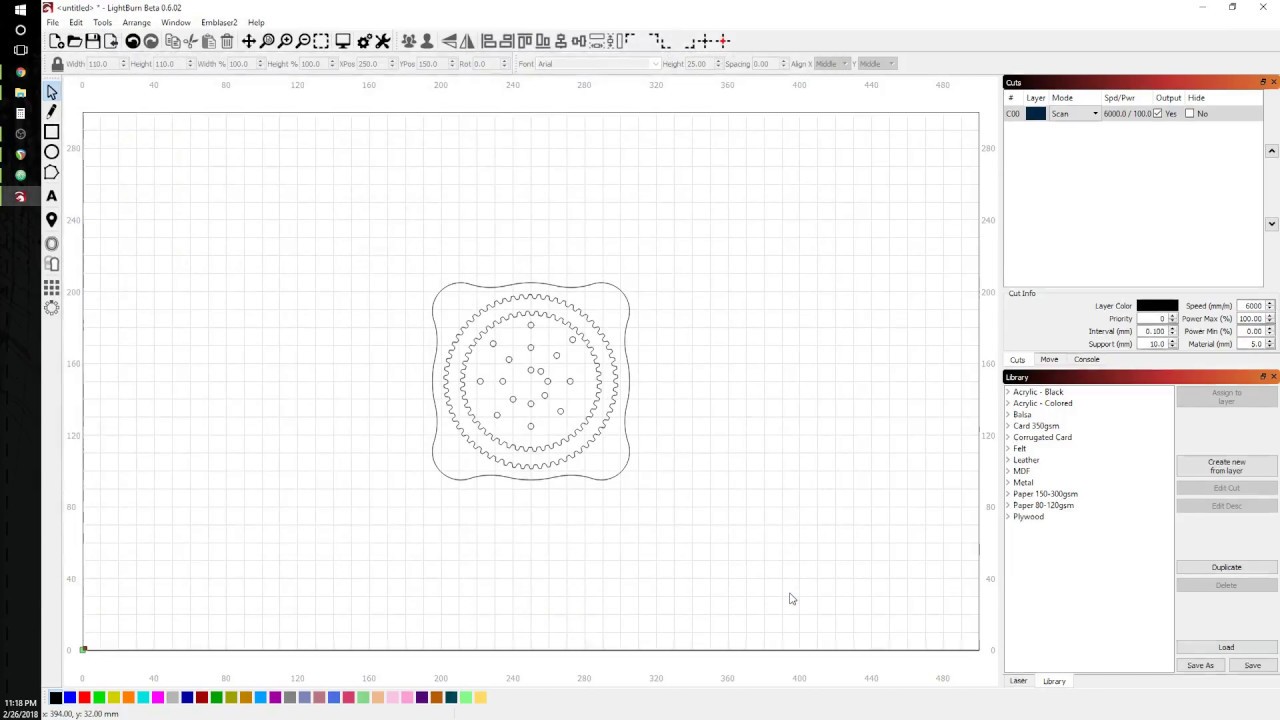Click the Delete trash can icon

pyautogui.click(x=227, y=41)
